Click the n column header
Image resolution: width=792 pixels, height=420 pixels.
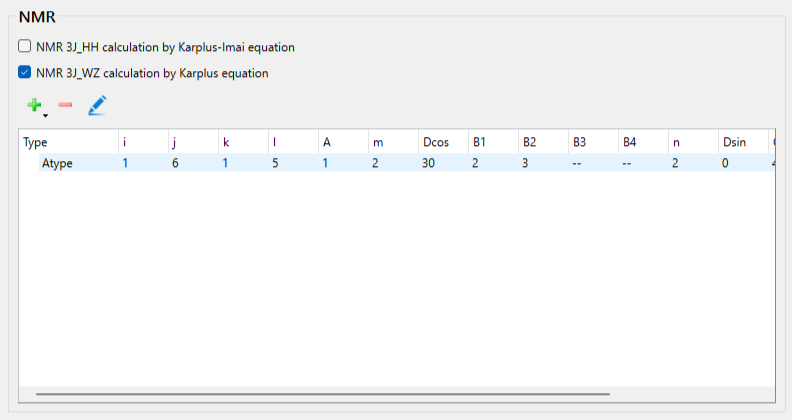tap(675, 143)
